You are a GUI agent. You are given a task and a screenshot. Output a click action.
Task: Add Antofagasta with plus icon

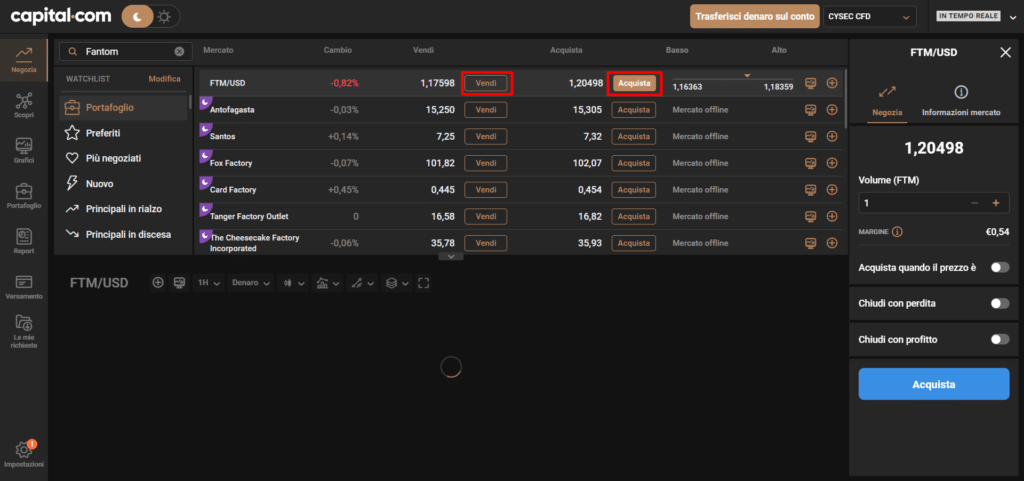[x=832, y=110]
